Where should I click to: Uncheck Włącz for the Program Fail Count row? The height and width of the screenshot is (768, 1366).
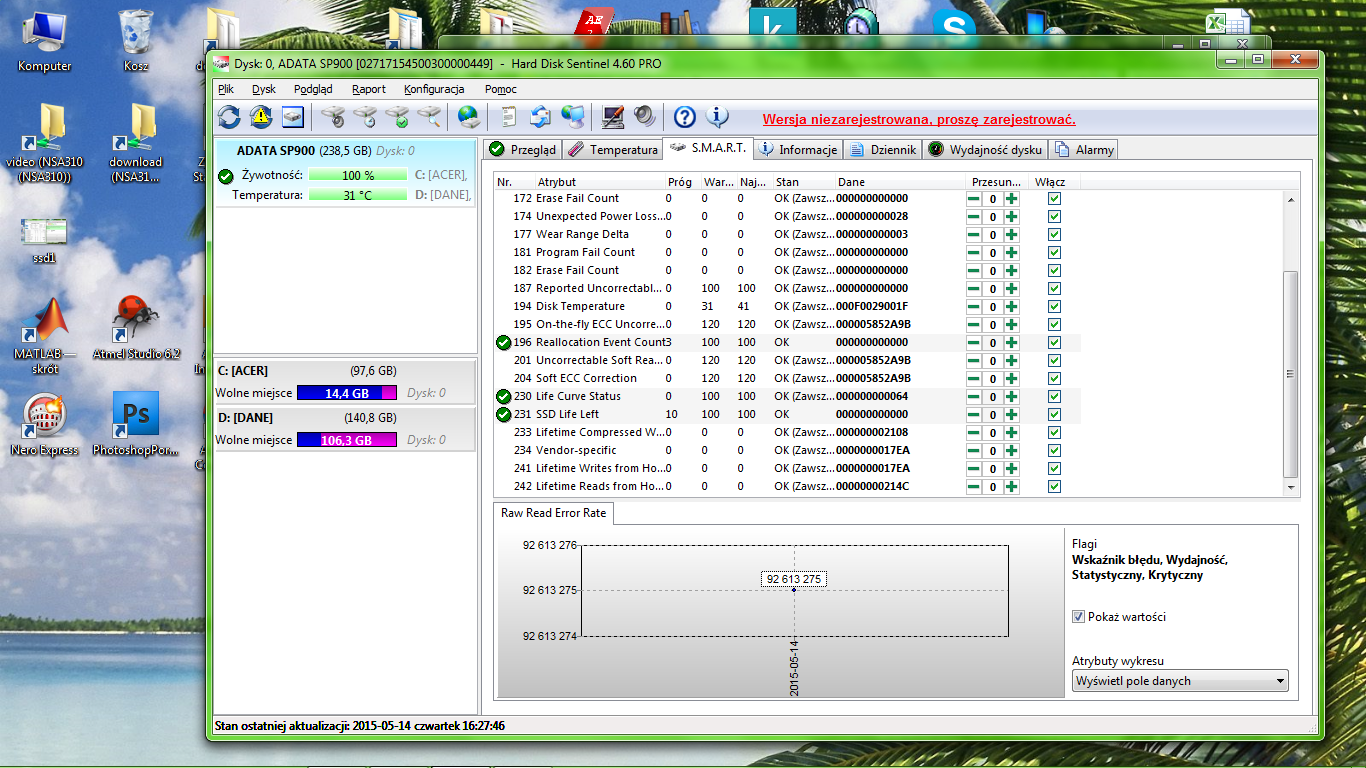coord(1054,252)
